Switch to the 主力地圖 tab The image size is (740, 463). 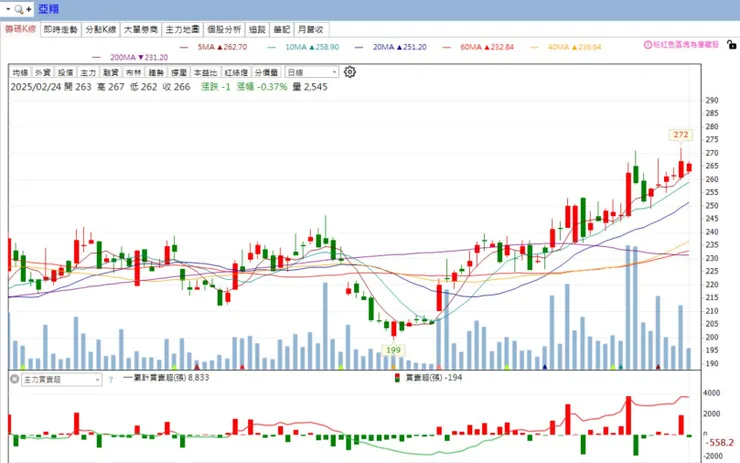(183, 29)
